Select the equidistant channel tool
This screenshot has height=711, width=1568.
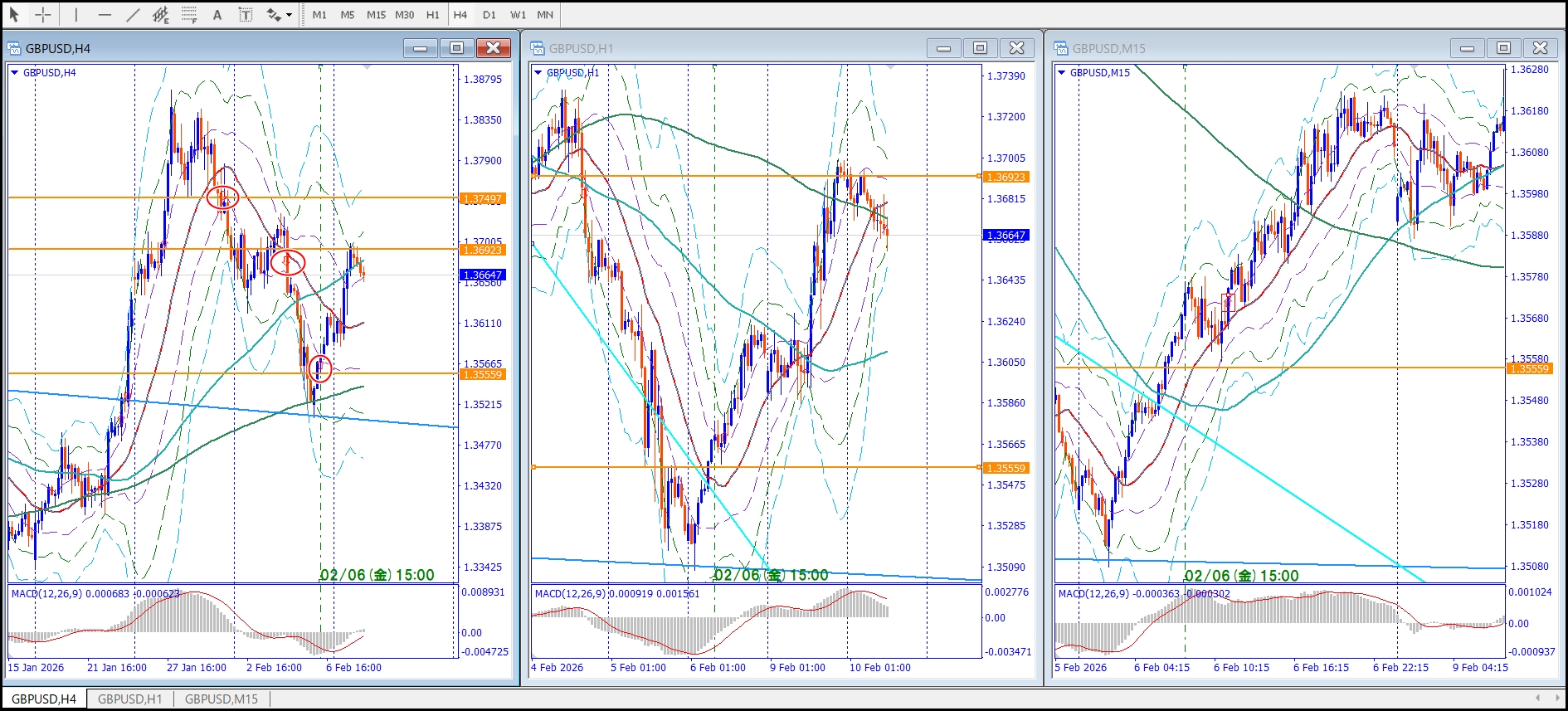[x=161, y=15]
